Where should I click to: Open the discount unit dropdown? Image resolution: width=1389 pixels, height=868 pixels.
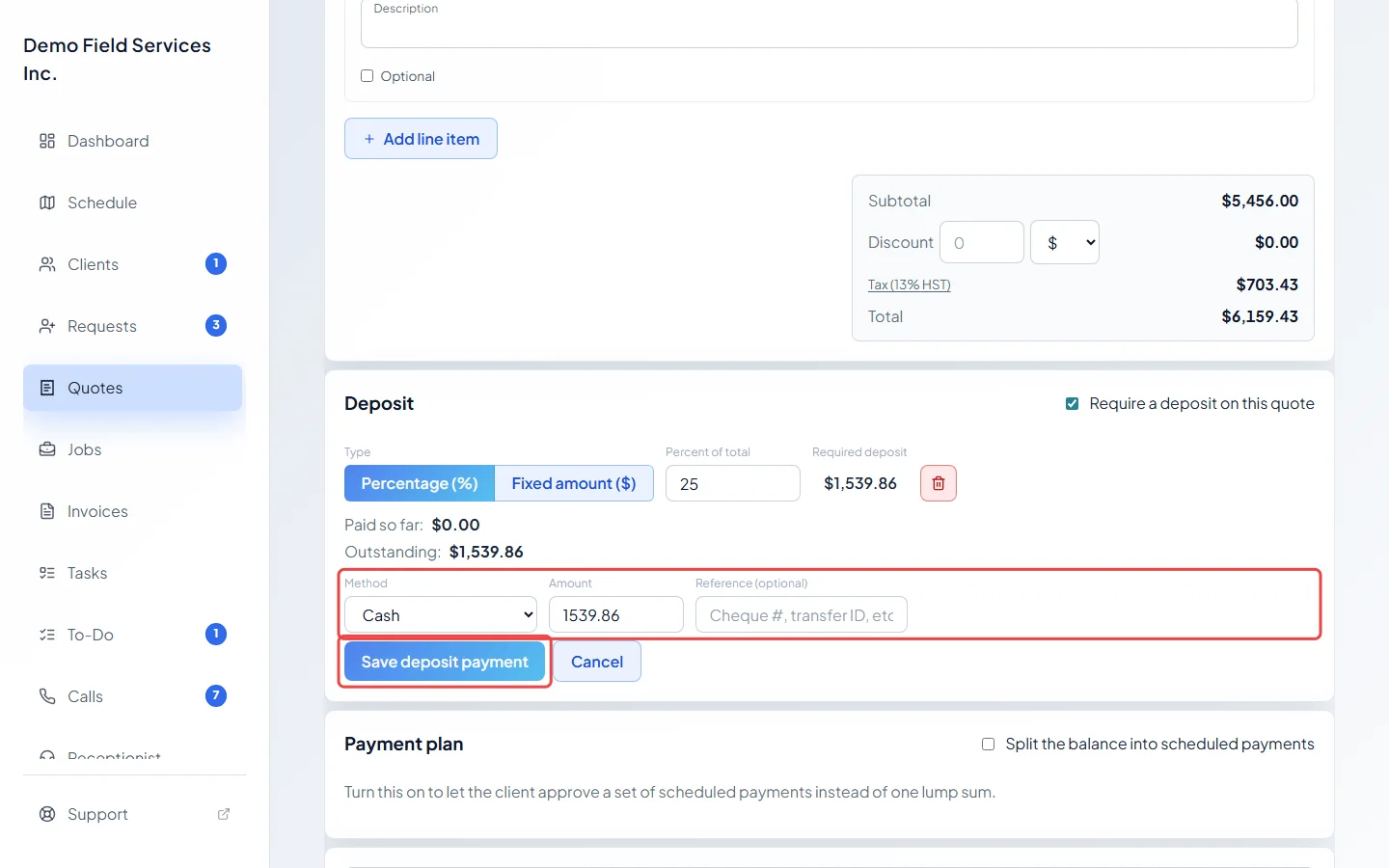click(x=1065, y=242)
